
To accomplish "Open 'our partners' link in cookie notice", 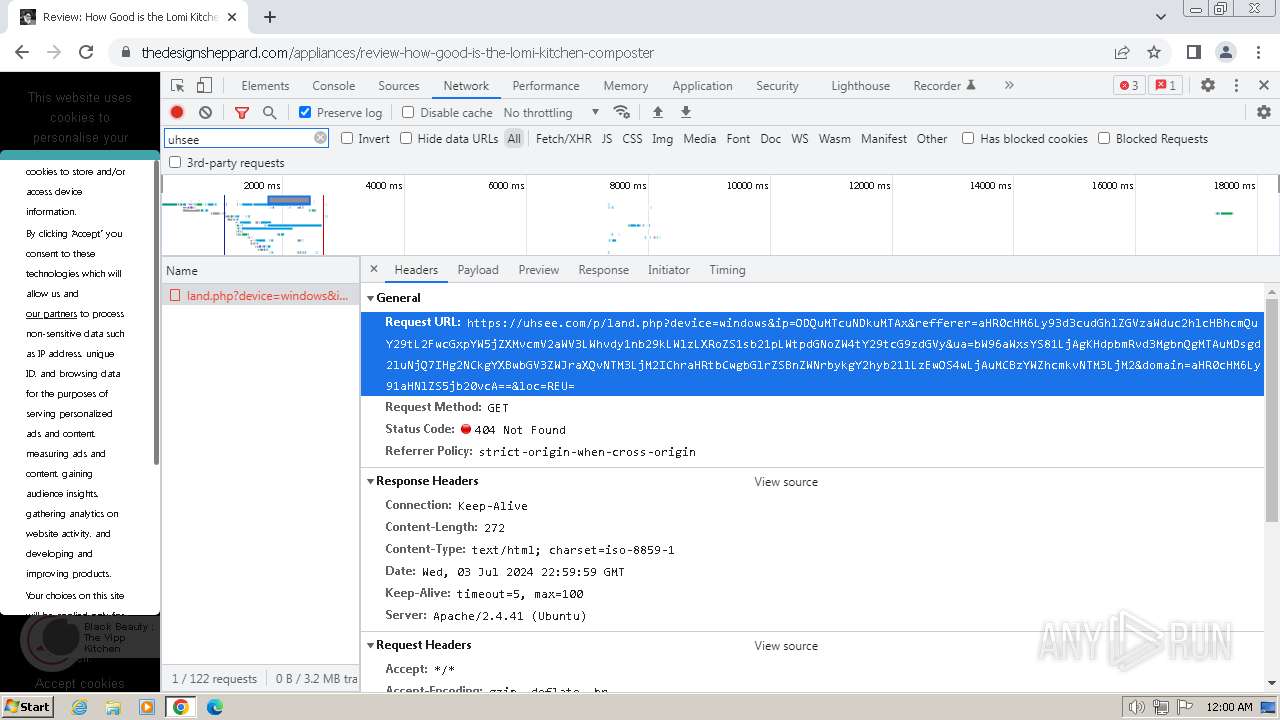I will [x=51, y=314].
